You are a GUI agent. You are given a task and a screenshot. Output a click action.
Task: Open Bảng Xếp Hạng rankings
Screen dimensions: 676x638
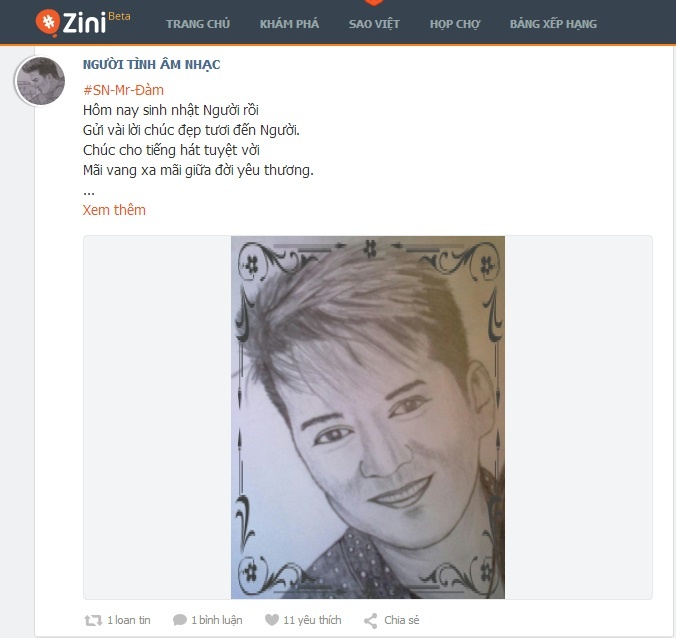pos(554,24)
